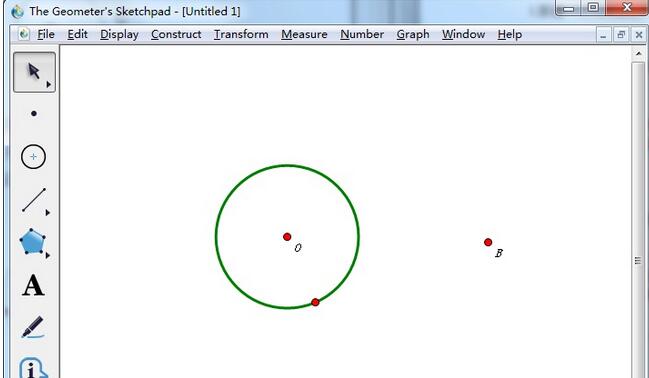Open the Transform menu
Viewport: 649px width, 378px height.
click(241, 34)
